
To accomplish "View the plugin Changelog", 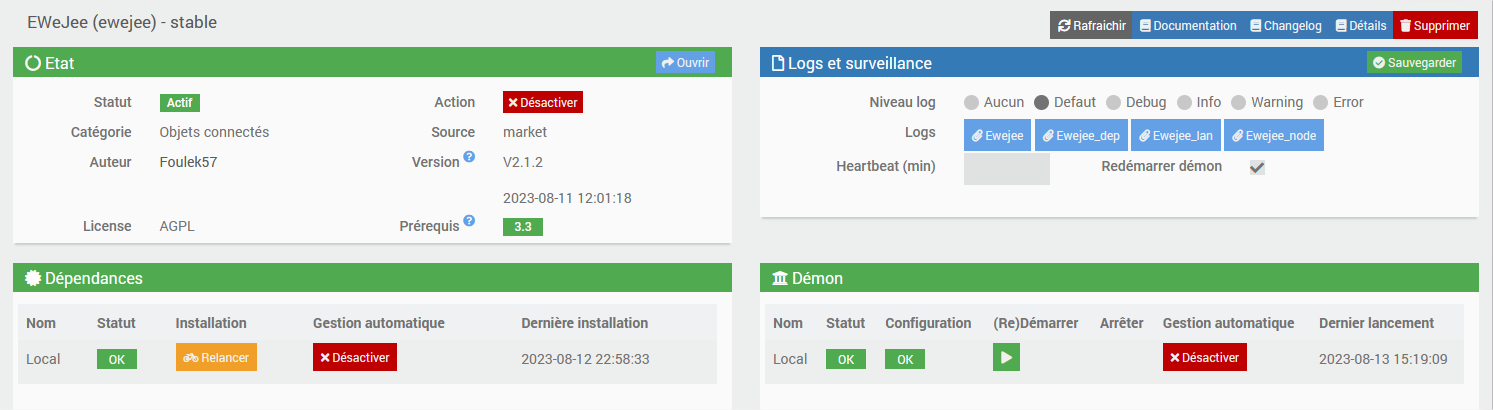I will pos(1286,26).
